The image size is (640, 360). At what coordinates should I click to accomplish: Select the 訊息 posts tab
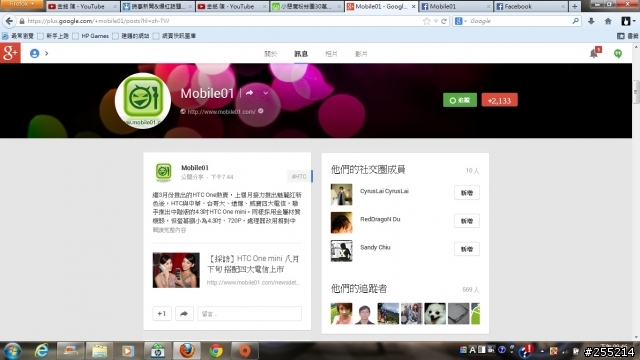(x=301, y=54)
